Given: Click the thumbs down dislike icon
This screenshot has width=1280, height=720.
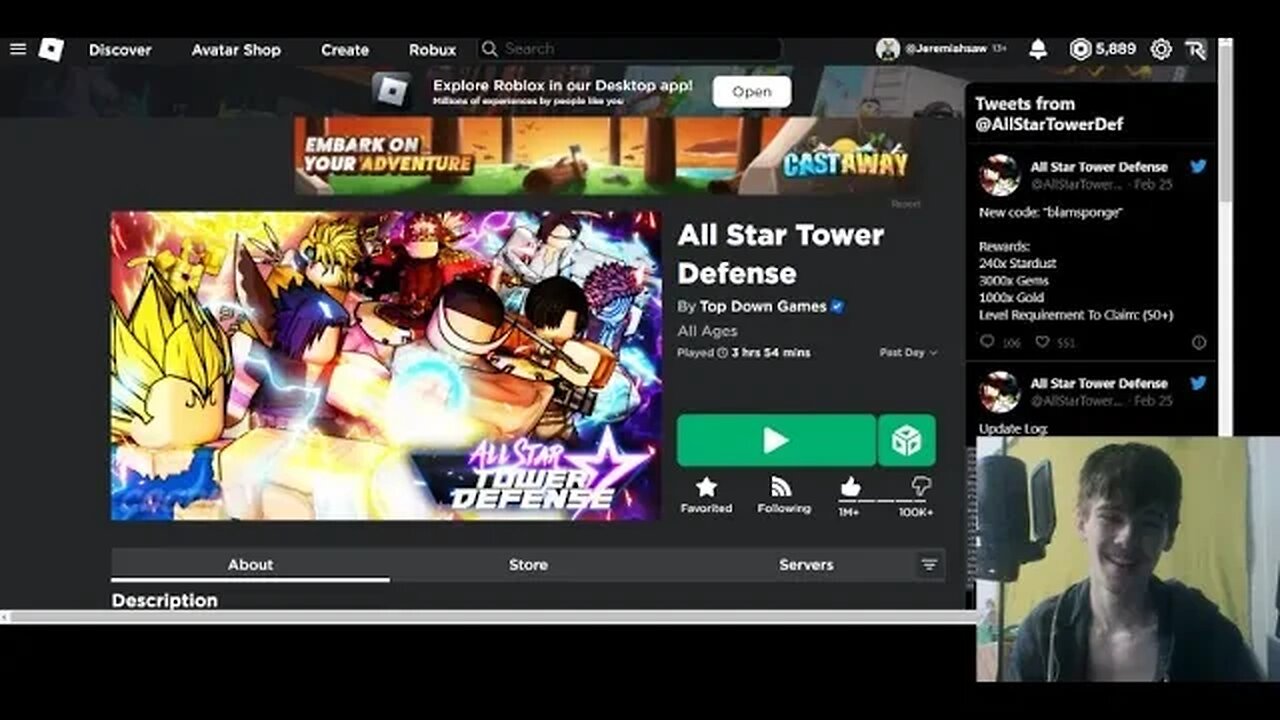Looking at the screenshot, I should pyautogui.click(x=921, y=486).
